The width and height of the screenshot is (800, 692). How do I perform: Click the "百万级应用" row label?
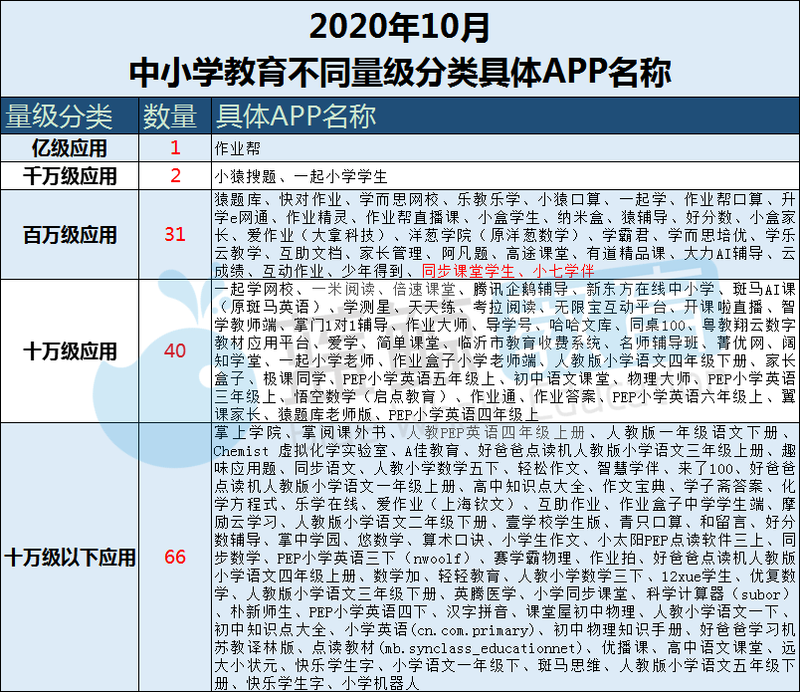click(x=70, y=235)
